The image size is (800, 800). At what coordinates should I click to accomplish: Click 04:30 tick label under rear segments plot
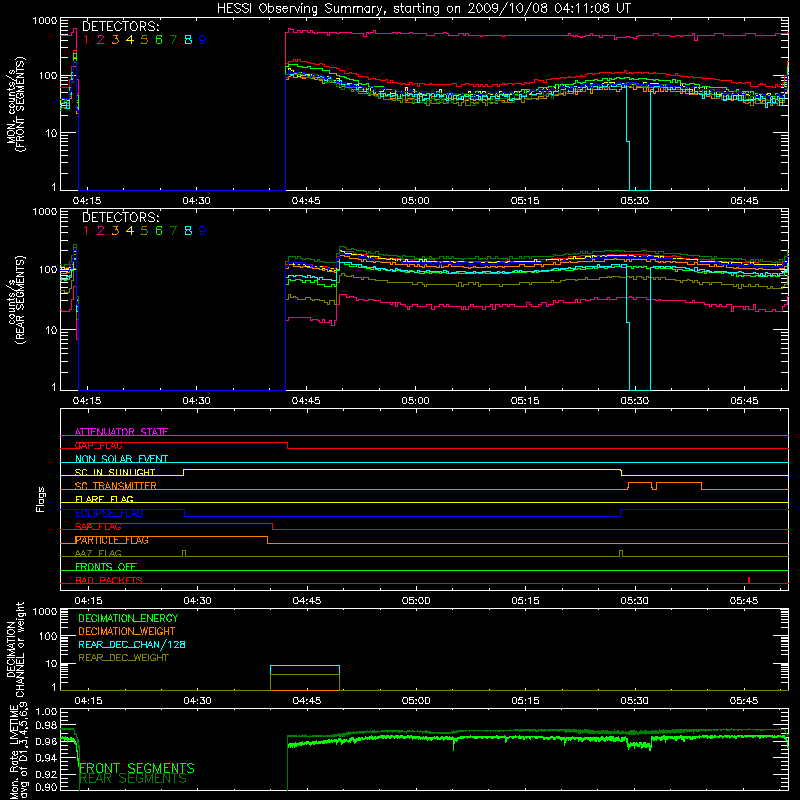tap(196, 401)
